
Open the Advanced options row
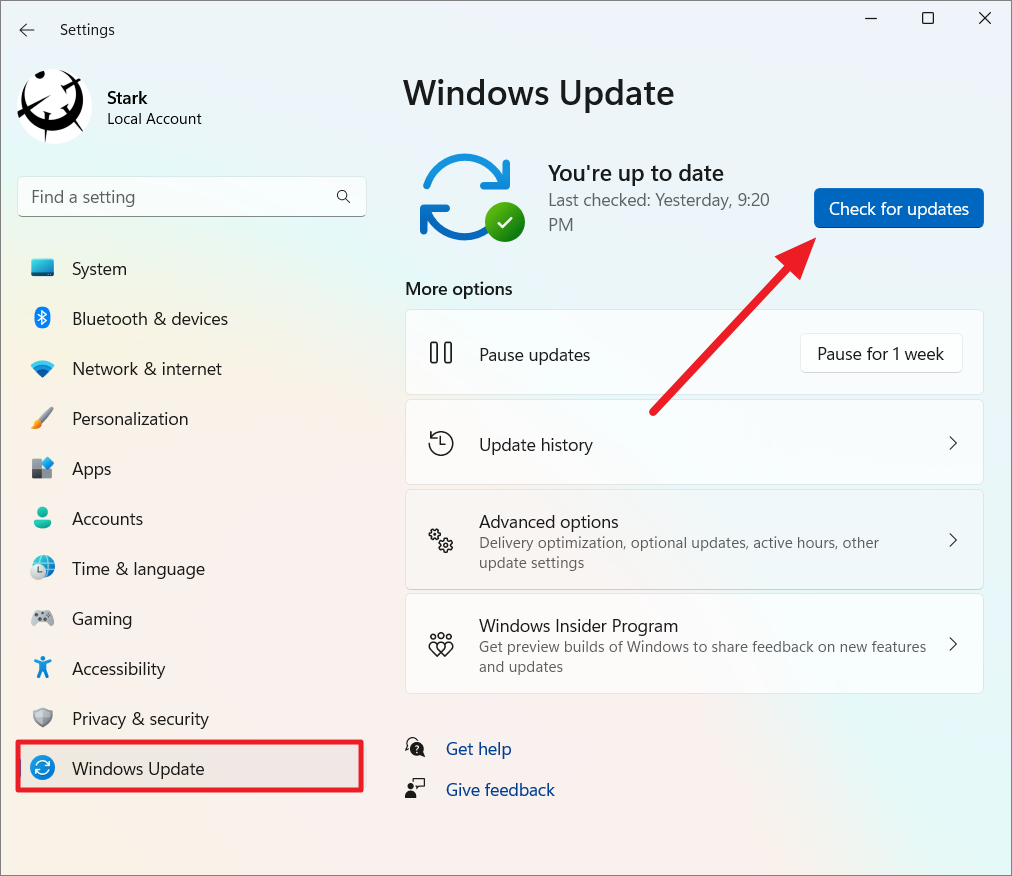tap(694, 540)
